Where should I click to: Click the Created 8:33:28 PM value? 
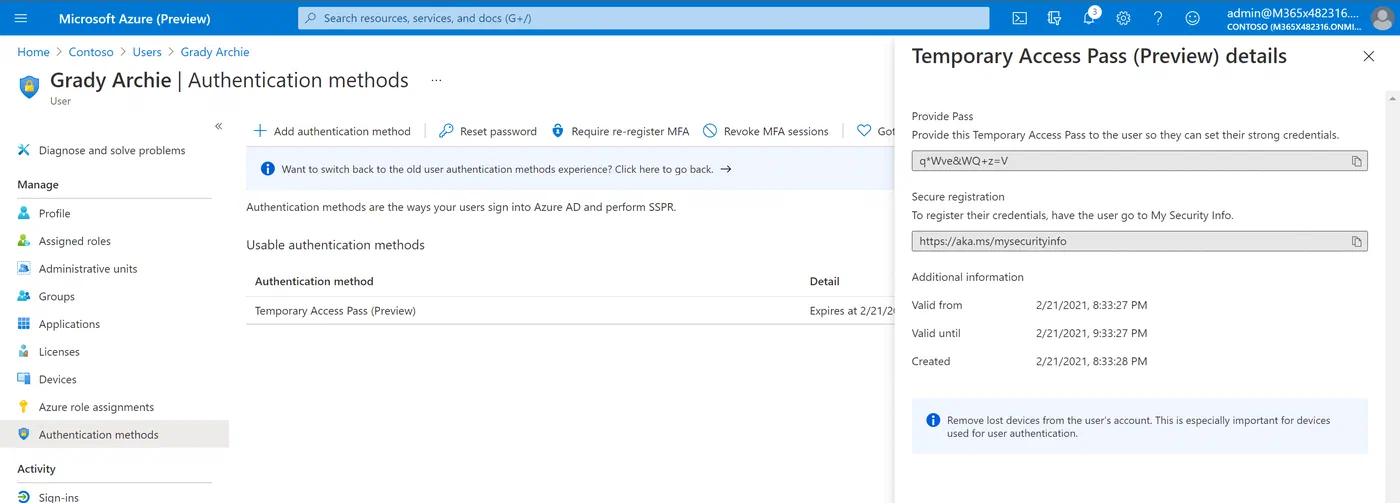pyautogui.click(x=1091, y=361)
